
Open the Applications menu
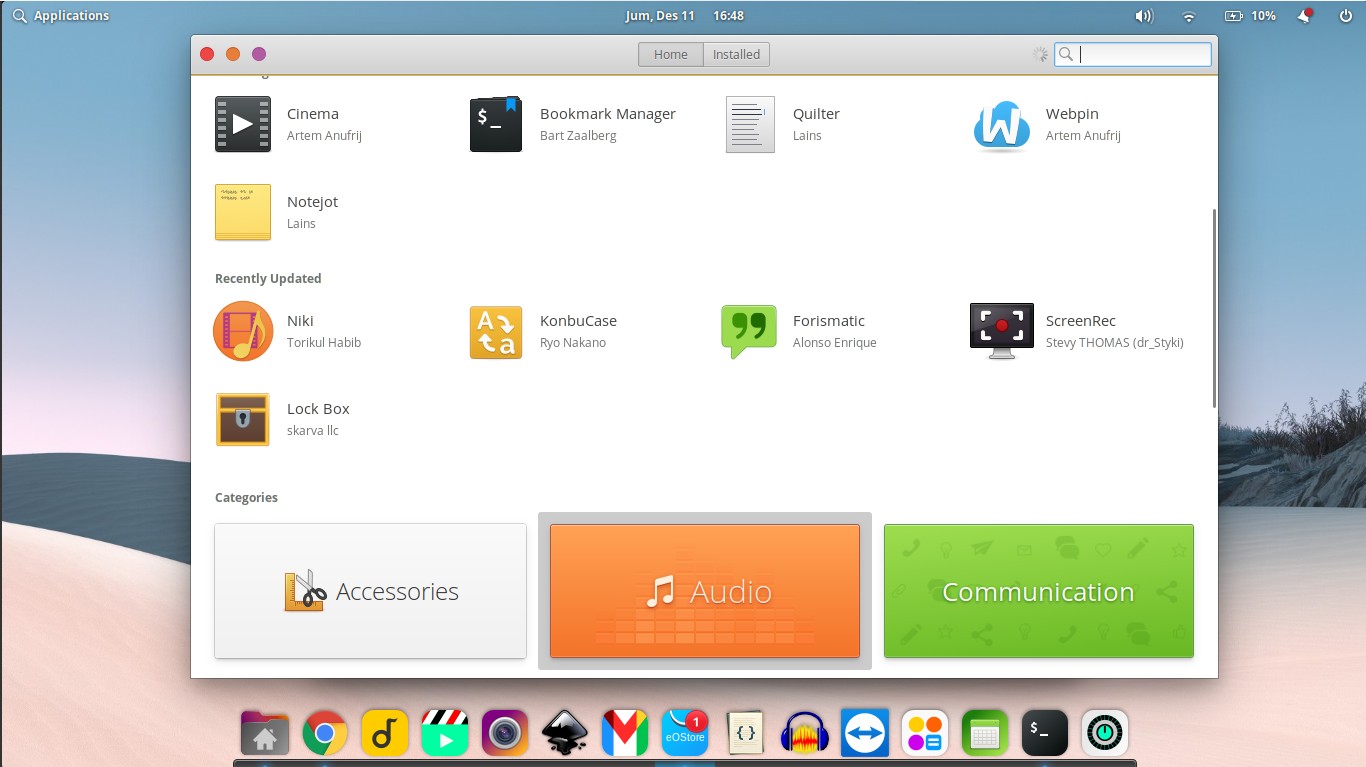pyautogui.click(x=61, y=15)
